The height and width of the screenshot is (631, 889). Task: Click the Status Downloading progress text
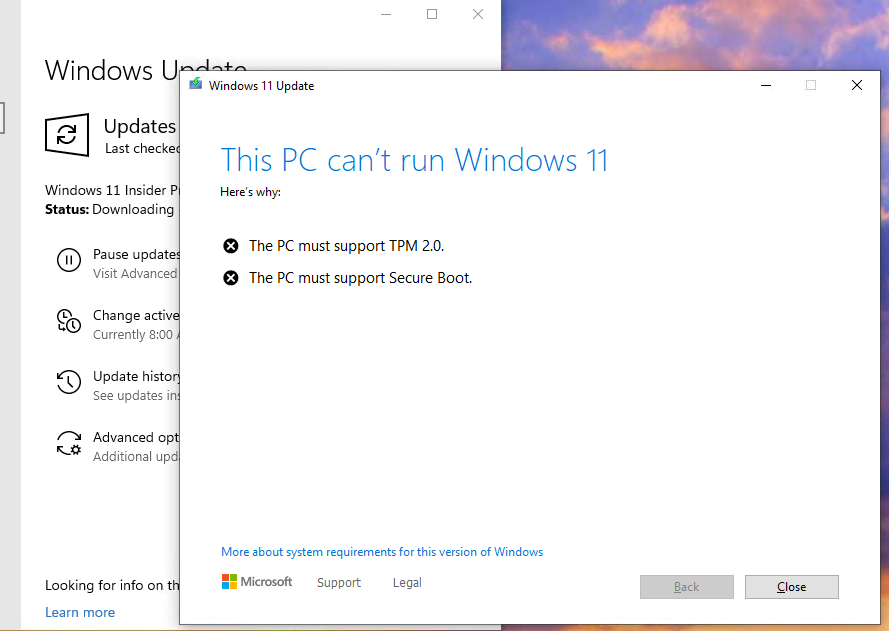tap(110, 209)
